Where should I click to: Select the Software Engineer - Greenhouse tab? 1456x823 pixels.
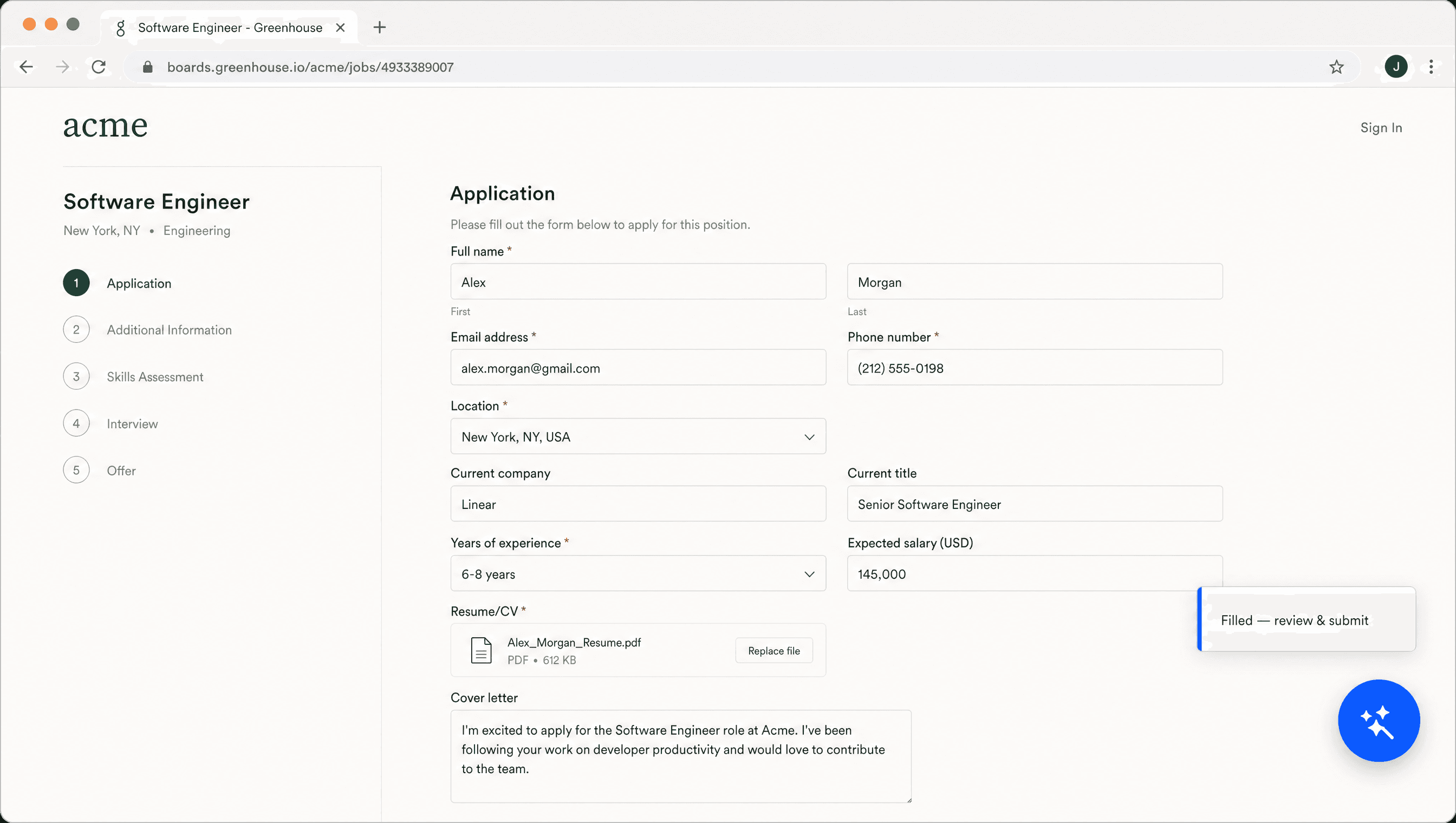[230, 28]
